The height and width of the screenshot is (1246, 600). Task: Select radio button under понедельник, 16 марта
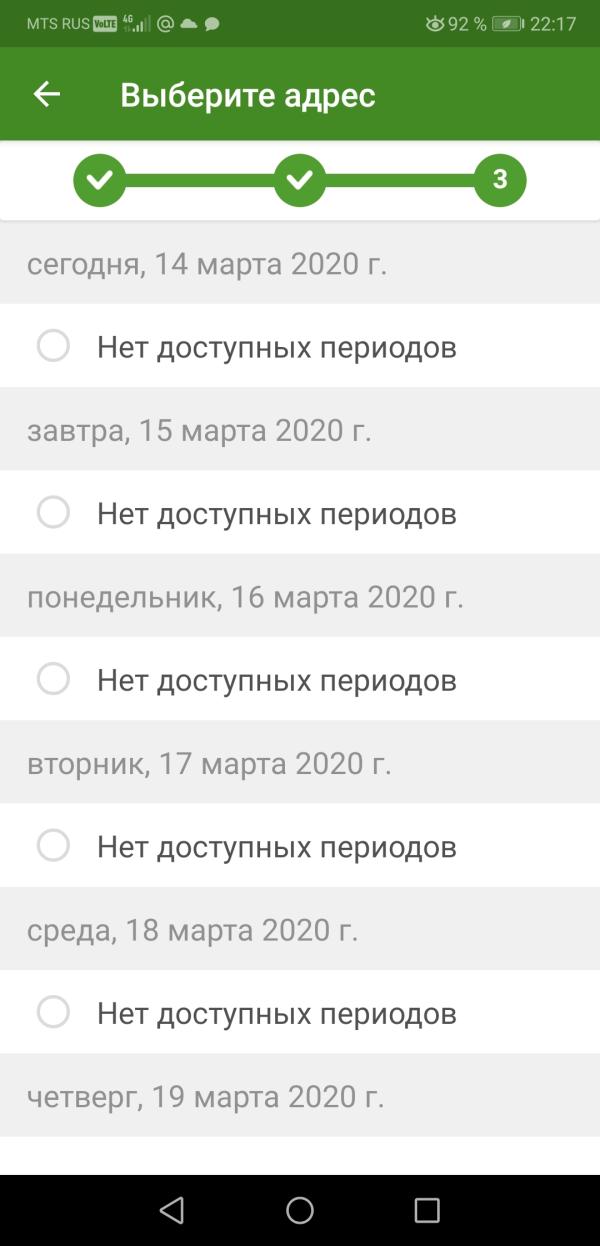(53, 680)
